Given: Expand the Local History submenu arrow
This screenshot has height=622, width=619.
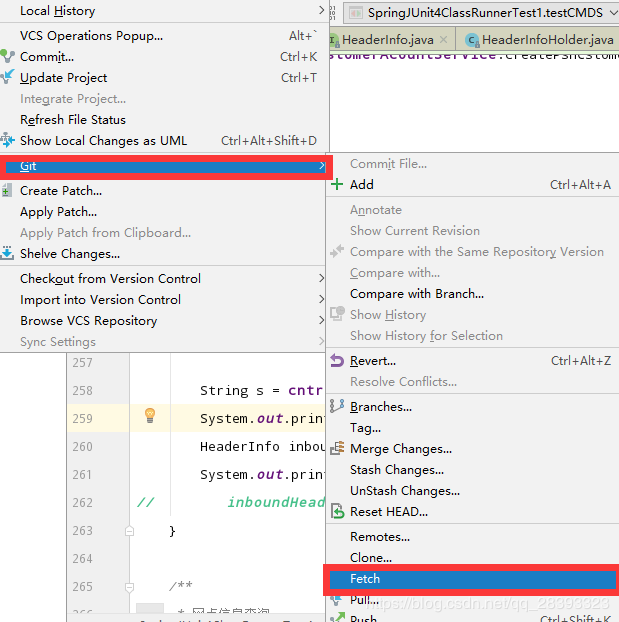Looking at the screenshot, I should pyautogui.click(x=321, y=11).
